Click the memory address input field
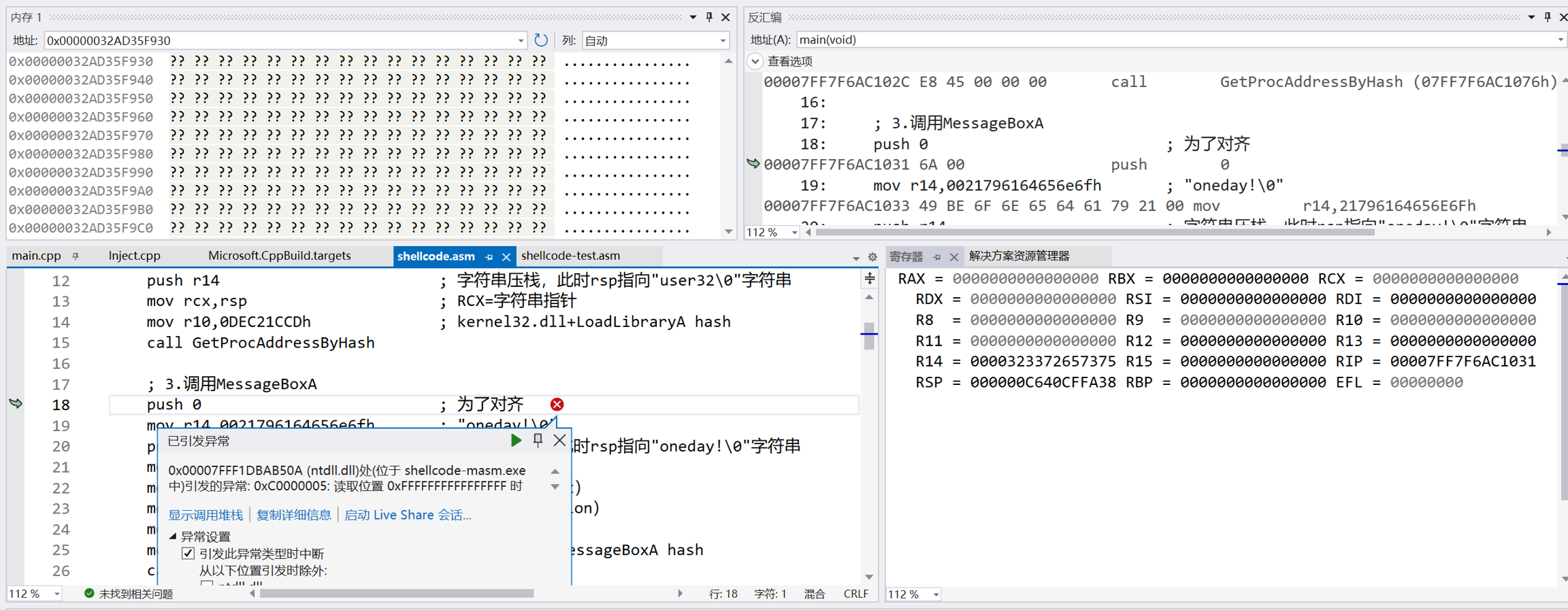This screenshot has width=1568, height=610. click(x=279, y=41)
